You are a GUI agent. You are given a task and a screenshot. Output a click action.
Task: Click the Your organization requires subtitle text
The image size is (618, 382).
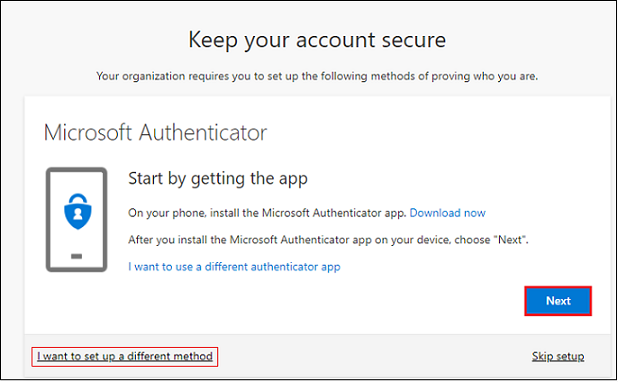click(317, 76)
